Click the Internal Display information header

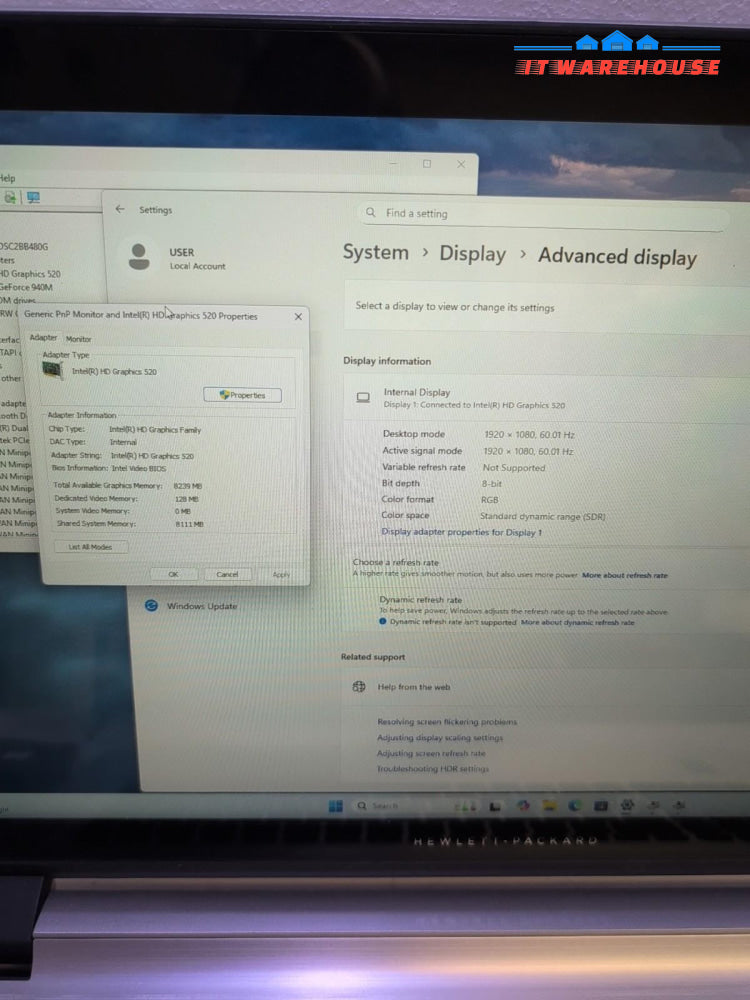(x=547, y=398)
